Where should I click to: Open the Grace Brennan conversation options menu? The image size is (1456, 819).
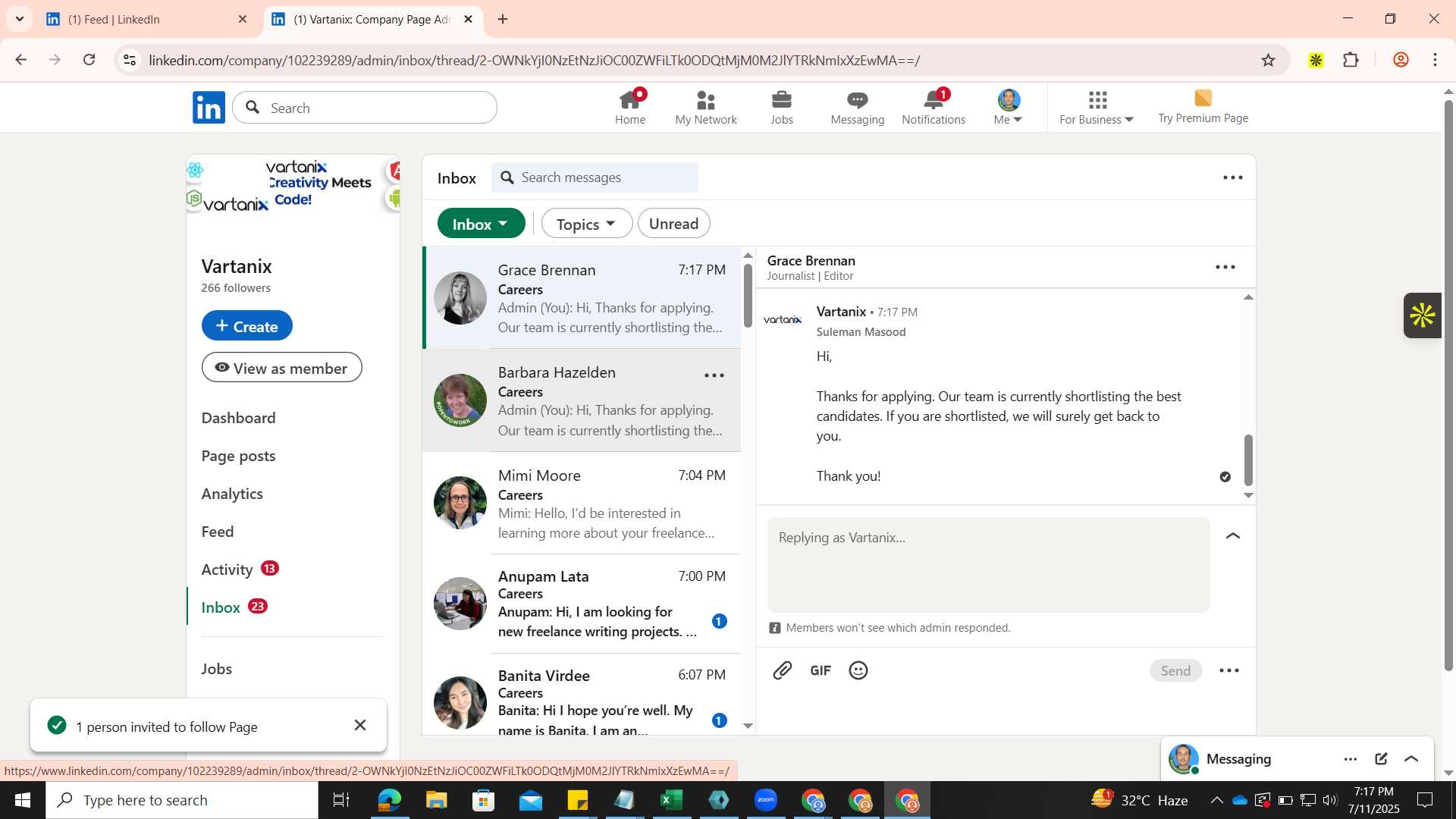coord(1225,267)
